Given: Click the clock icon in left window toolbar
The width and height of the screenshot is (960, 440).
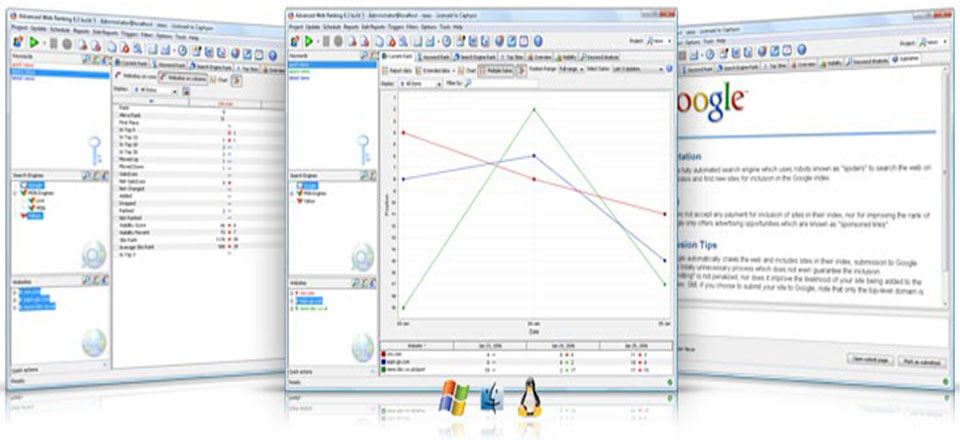Looking at the screenshot, I should pos(181,50).
